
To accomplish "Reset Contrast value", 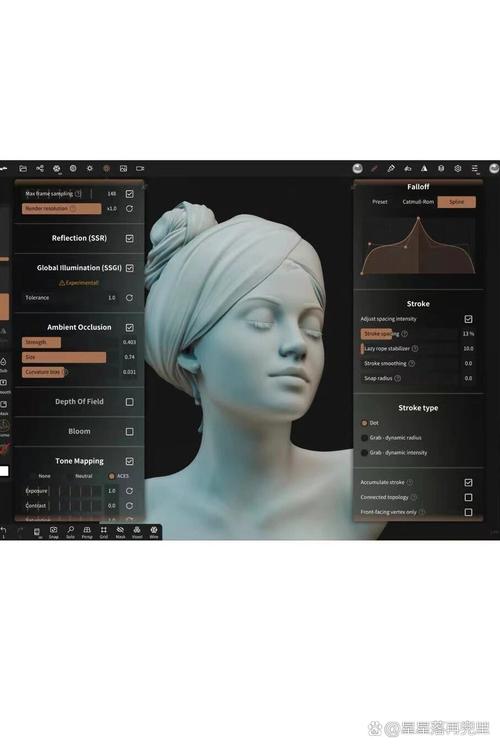I will [x=130, y=505].
